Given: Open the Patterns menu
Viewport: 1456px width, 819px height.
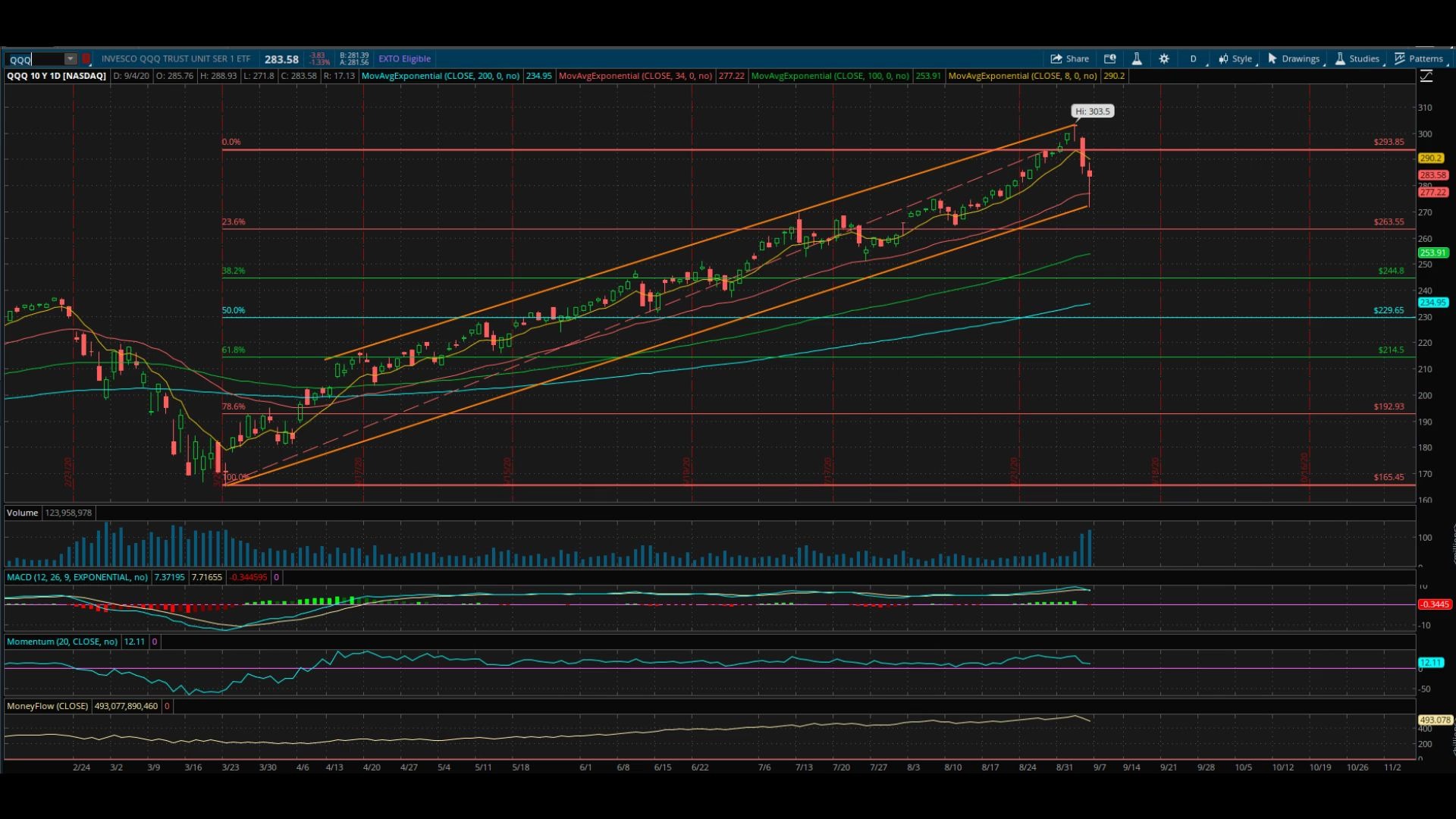Looking at the screenshot, I should coord(1419,58).
